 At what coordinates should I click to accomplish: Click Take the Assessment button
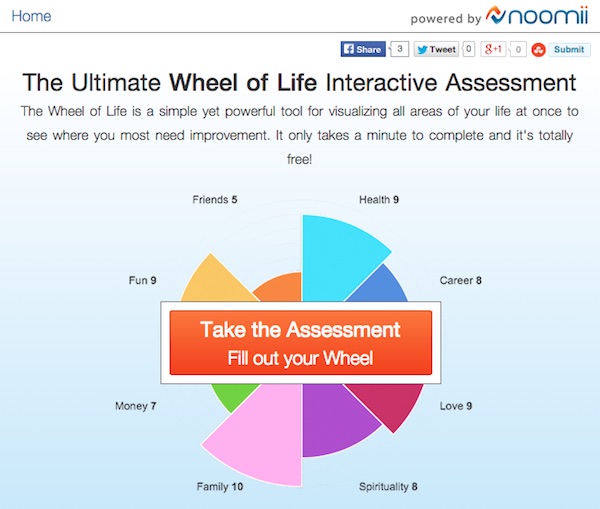click(x=301, y=343)
